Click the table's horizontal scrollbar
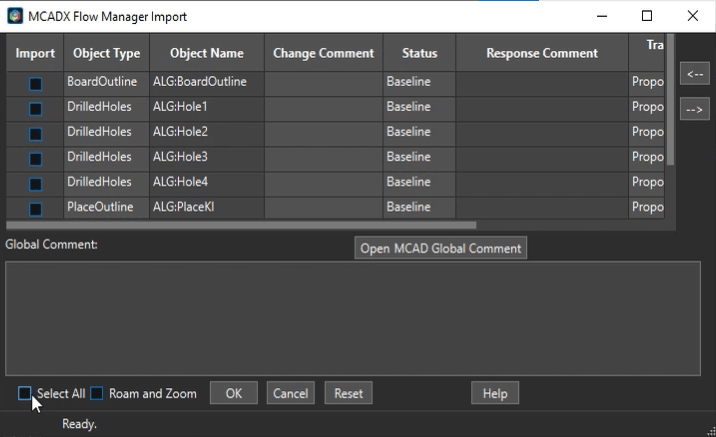The image size is (716, 437). 241,225
